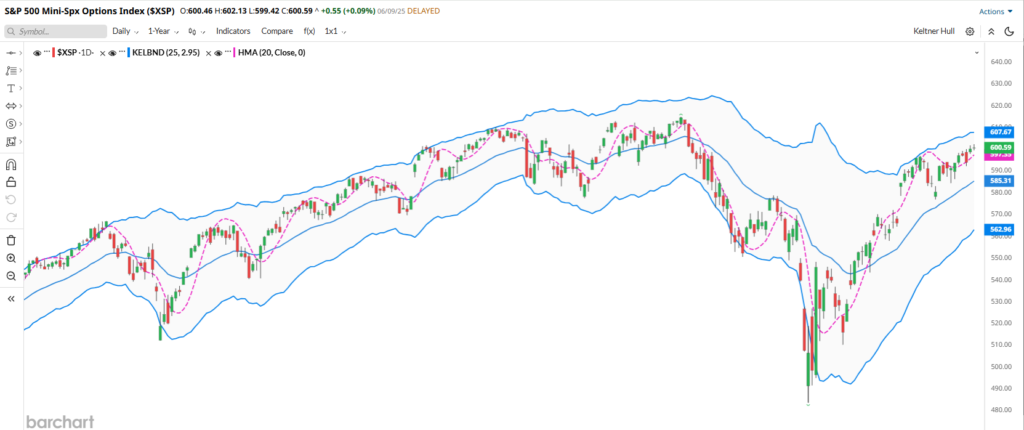Open the Daily interval dropdown
The width and height of the screenshot is (1024, 430).
coord(125,31)
